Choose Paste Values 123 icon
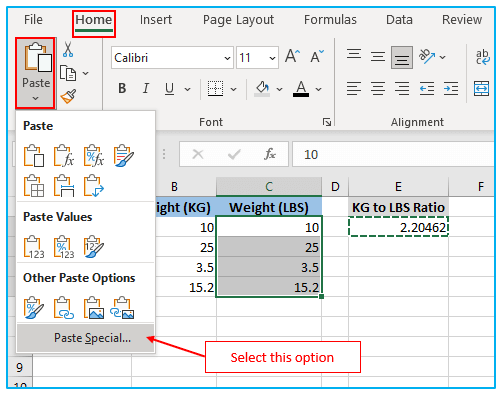The width and height of the screenshot is (502, 396). click(x=34, y=247)
